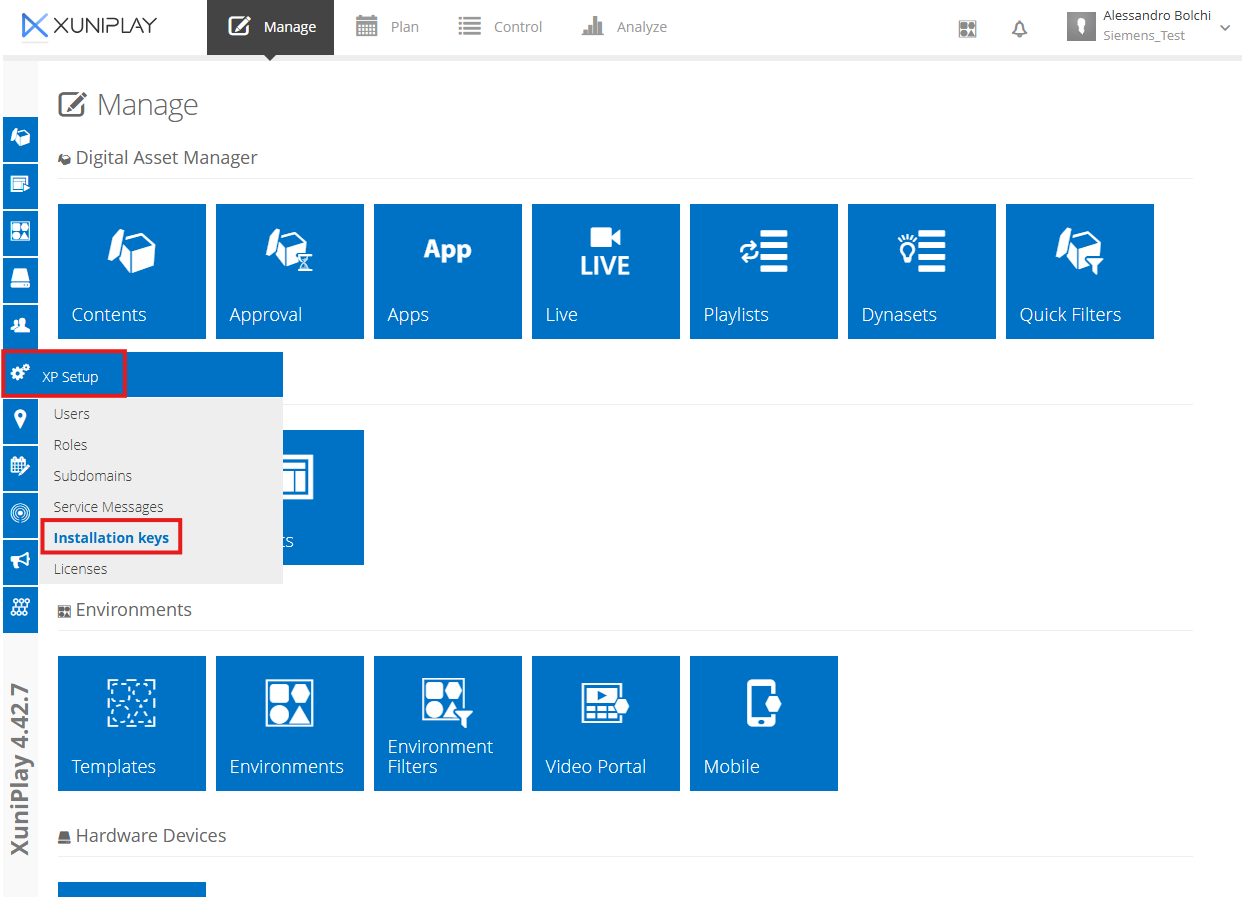Click the XuniPlay logo
The height and width of the screenshot is (897, 1242).
pyautogui.click(x=90, y=26)
